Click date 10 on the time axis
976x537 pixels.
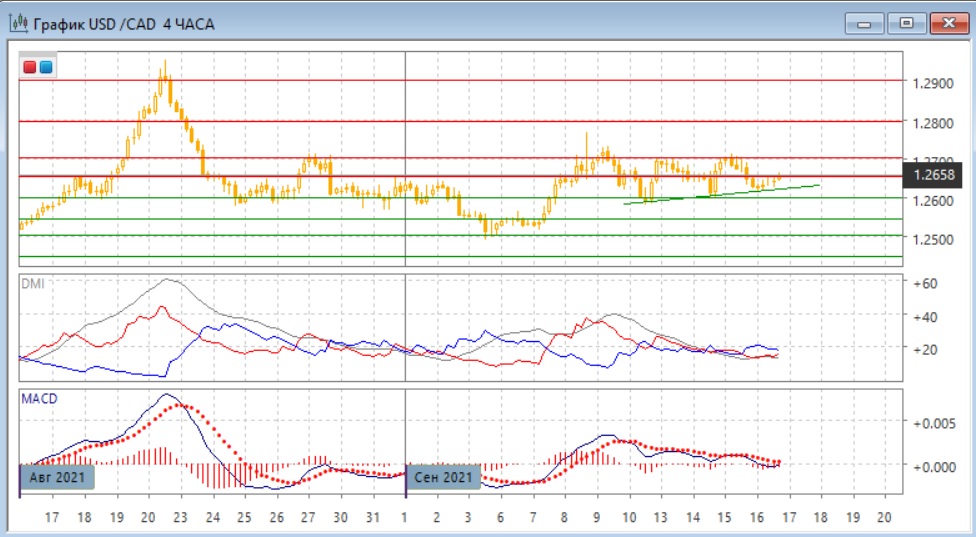click(x=629, y=518)
